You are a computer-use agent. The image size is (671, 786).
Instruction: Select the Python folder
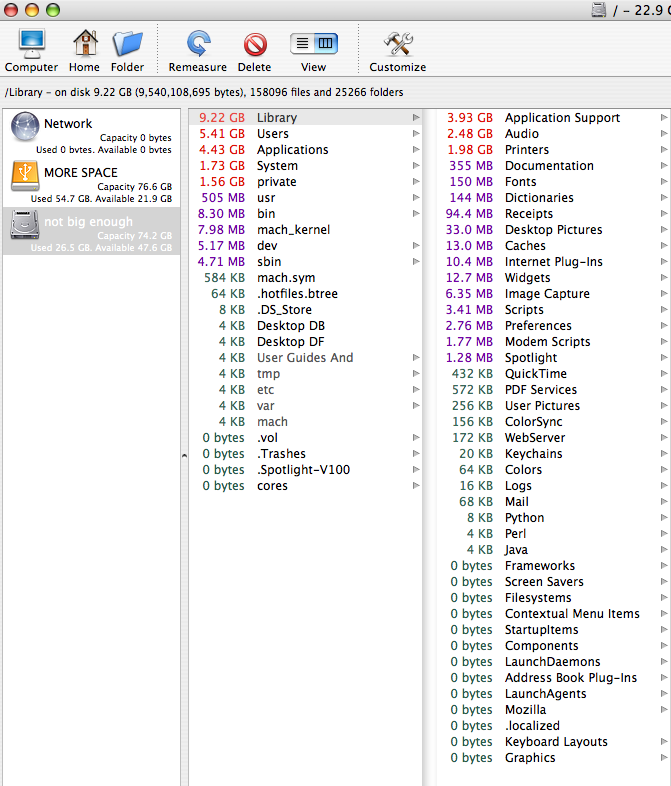pos(554,518)
